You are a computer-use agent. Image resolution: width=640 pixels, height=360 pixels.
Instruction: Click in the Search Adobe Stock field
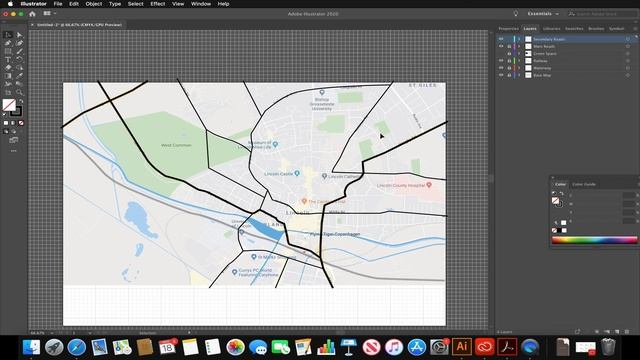coord(602,13)
